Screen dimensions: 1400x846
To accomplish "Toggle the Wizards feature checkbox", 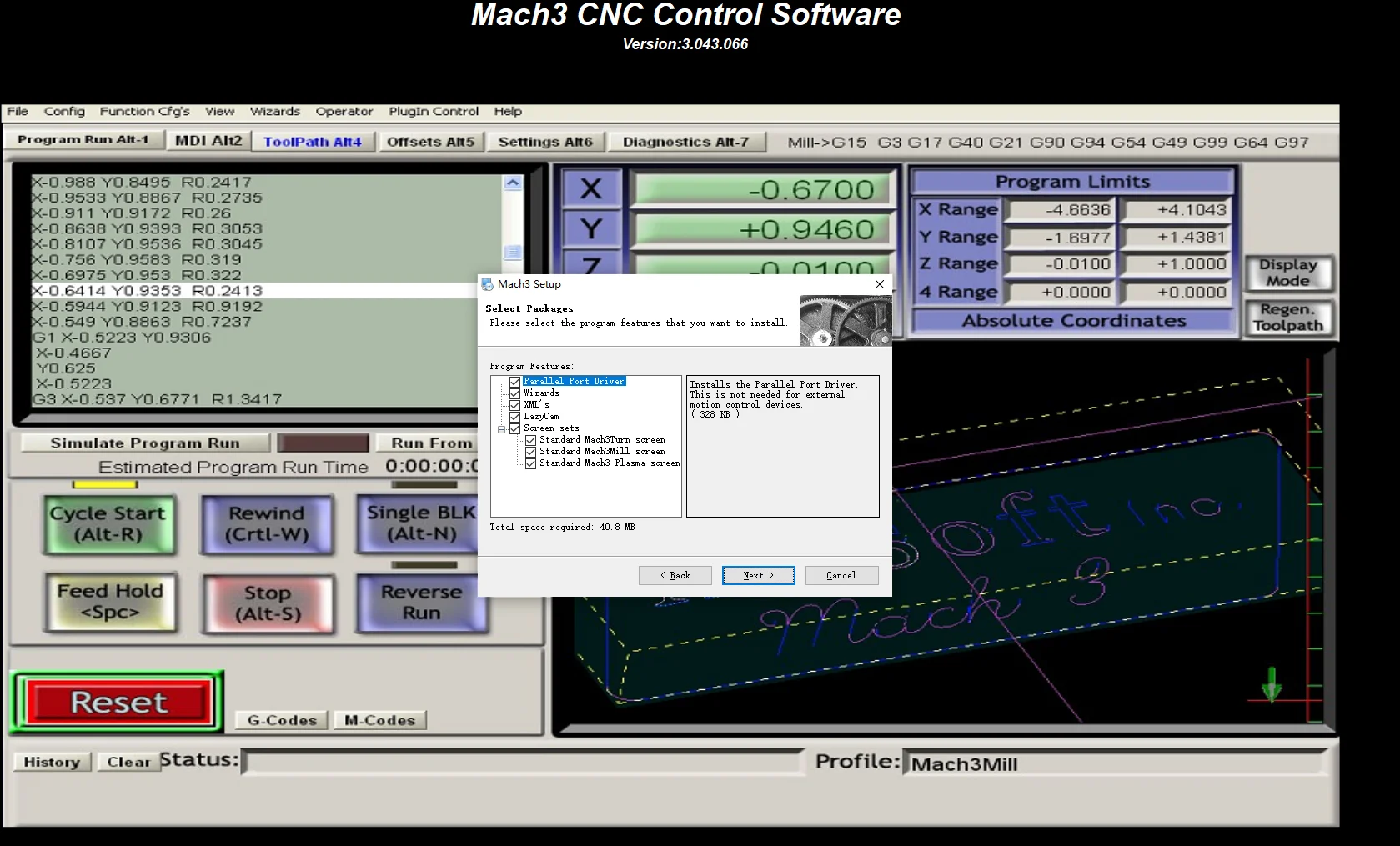I will coord(515,393).
